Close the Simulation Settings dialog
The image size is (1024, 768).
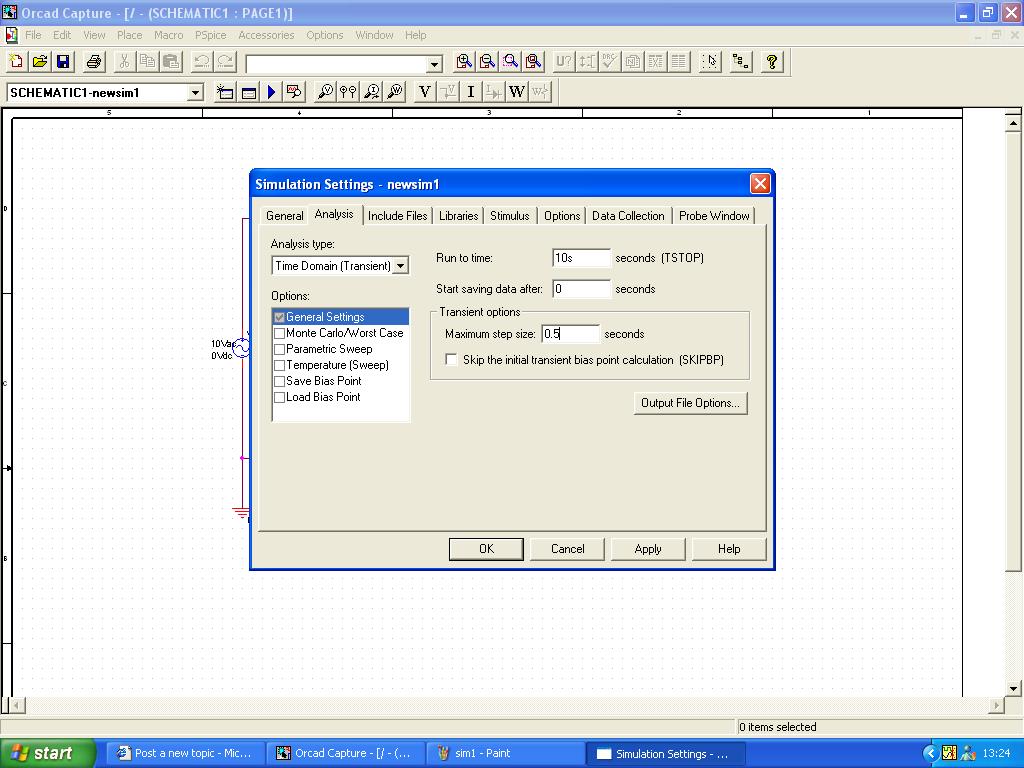[760, 184]
